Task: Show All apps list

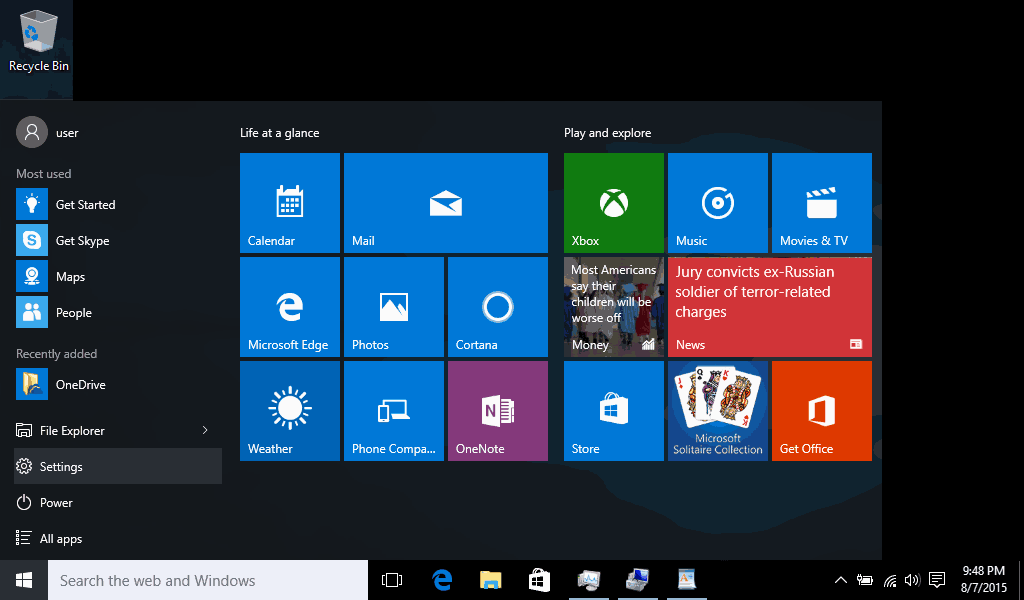Action: pyautogui.click(x=118, y=539)
